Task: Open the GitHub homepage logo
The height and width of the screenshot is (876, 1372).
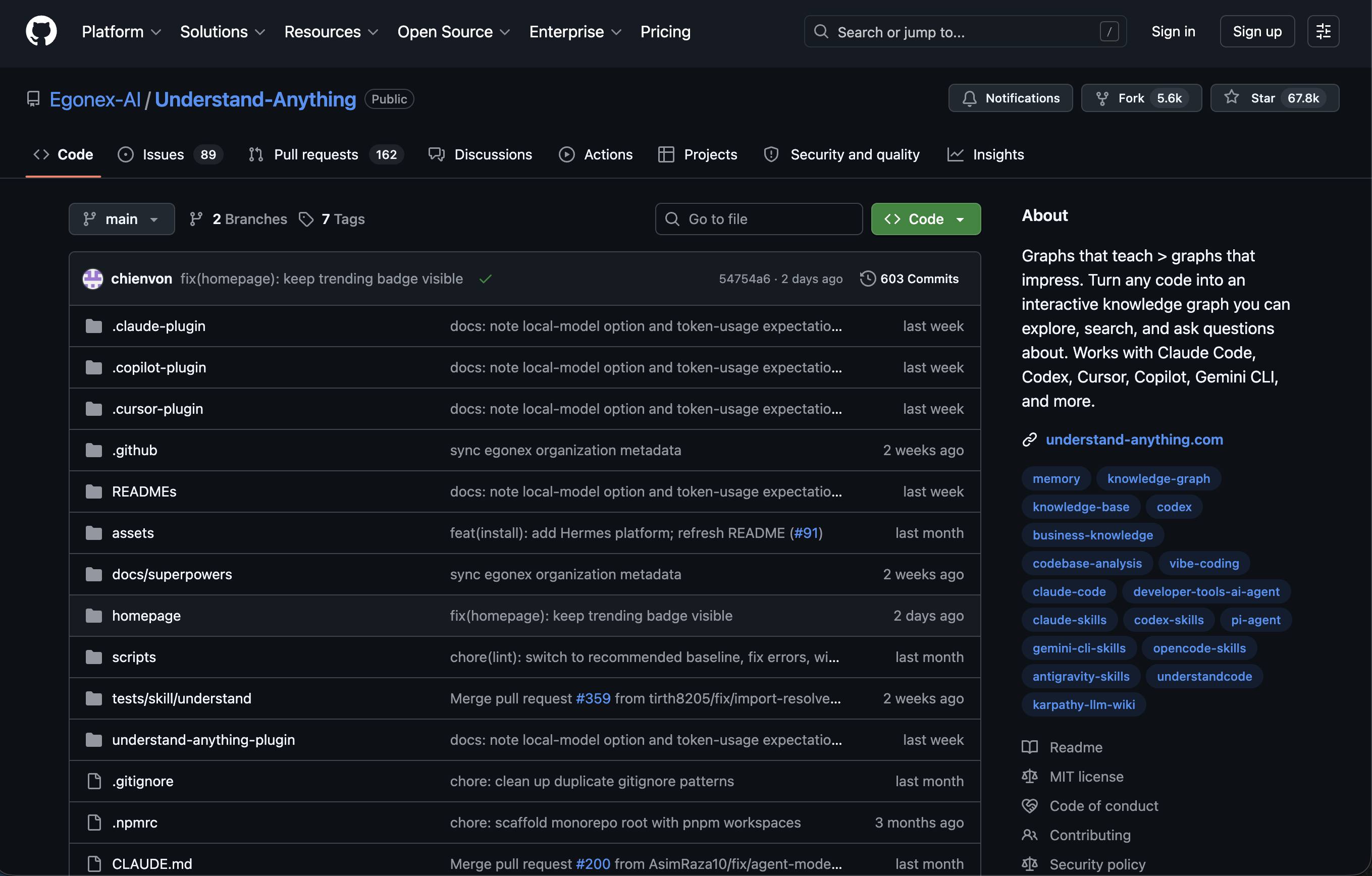Action: click(x=41, y=31)
